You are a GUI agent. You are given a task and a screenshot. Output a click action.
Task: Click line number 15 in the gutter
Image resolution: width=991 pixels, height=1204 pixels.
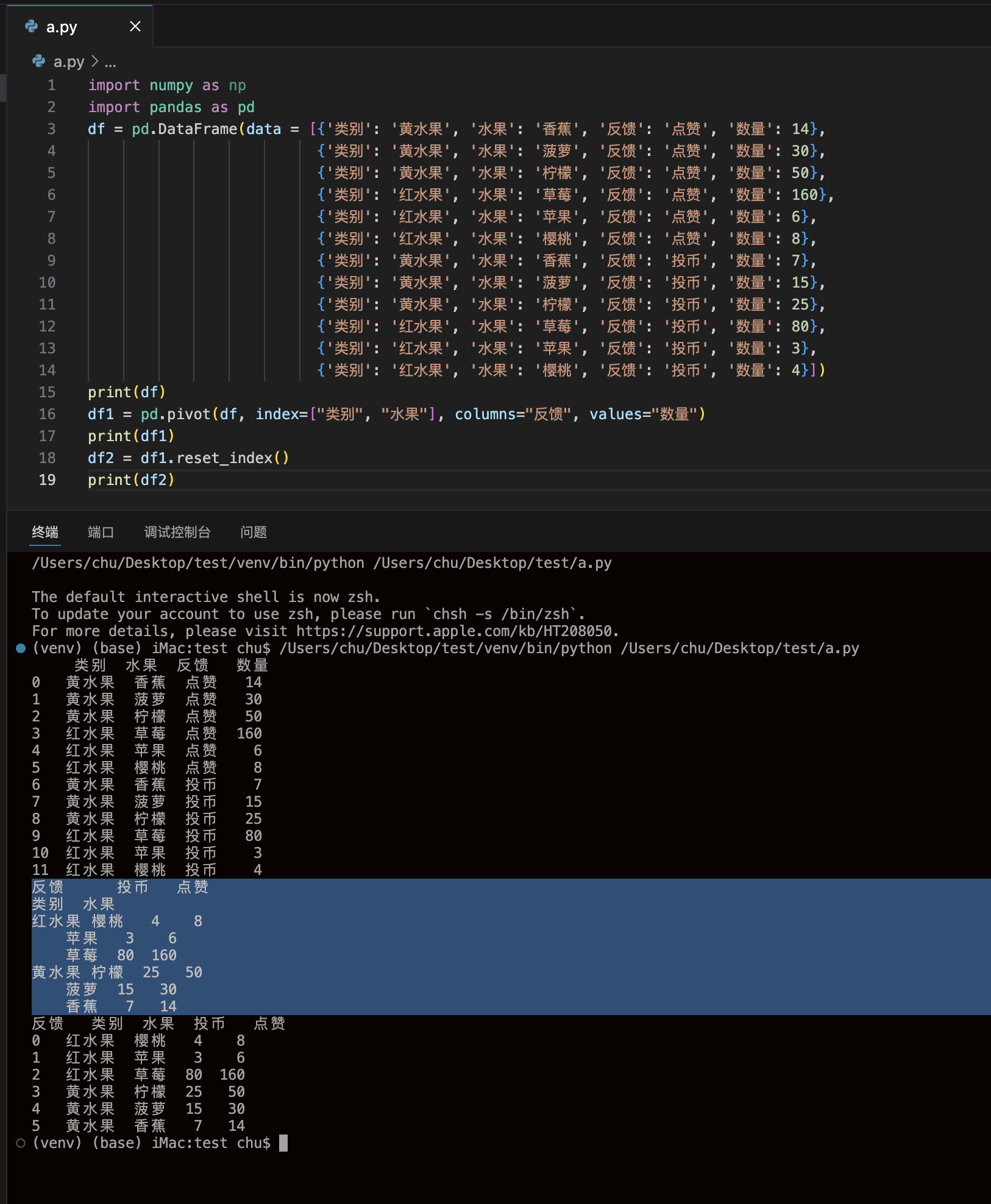(x=47, y=392)
